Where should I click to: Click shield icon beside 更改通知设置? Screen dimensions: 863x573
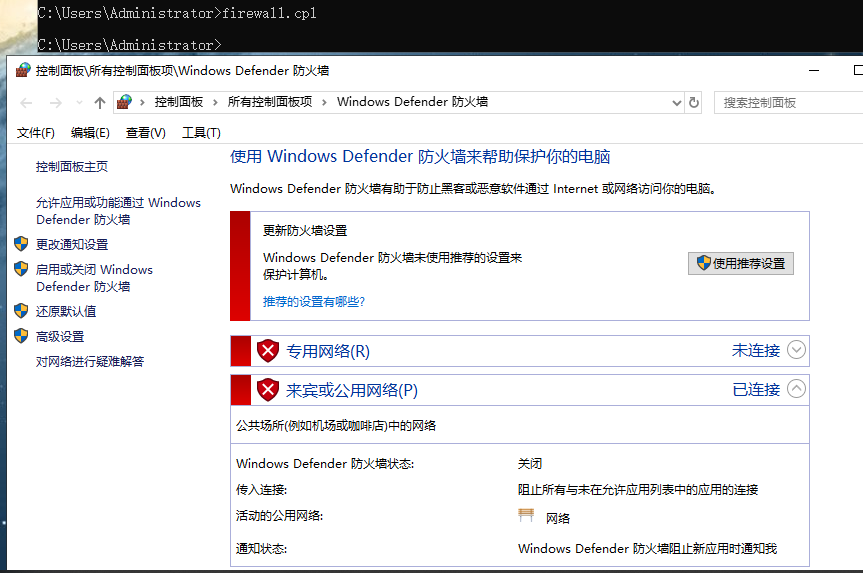pyautogui.click(x=21, y=244)
